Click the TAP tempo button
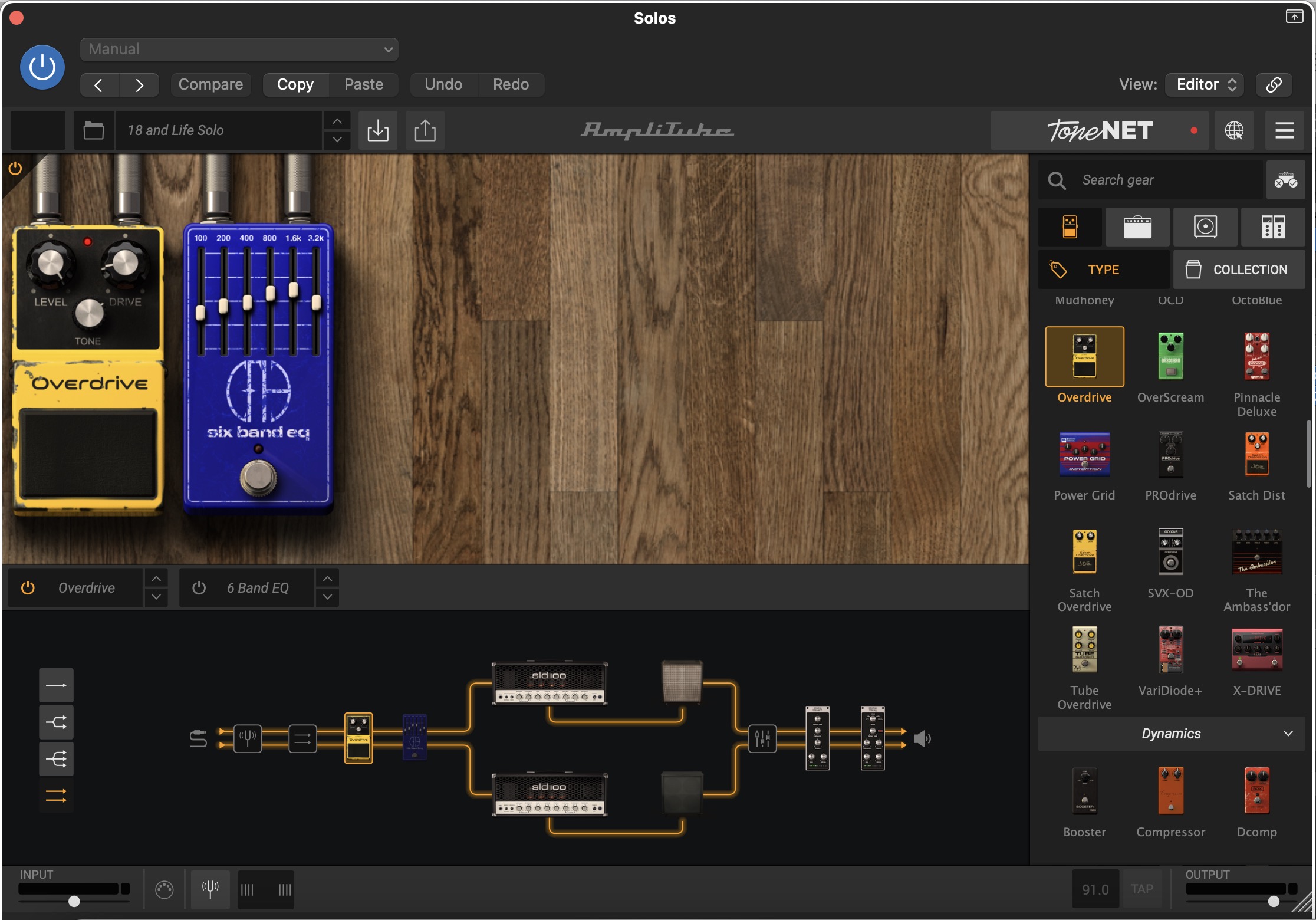1316x920 pixels. click(1142, 889)
